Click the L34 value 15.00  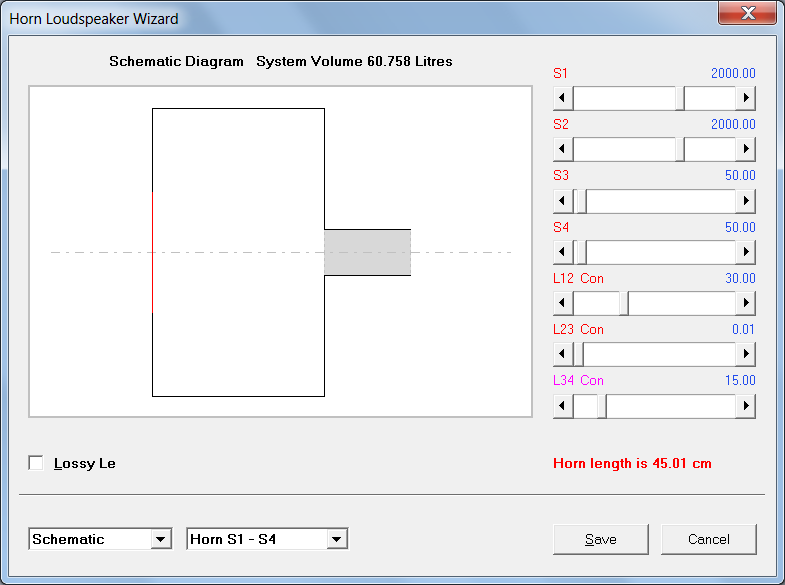coord(740,380)
